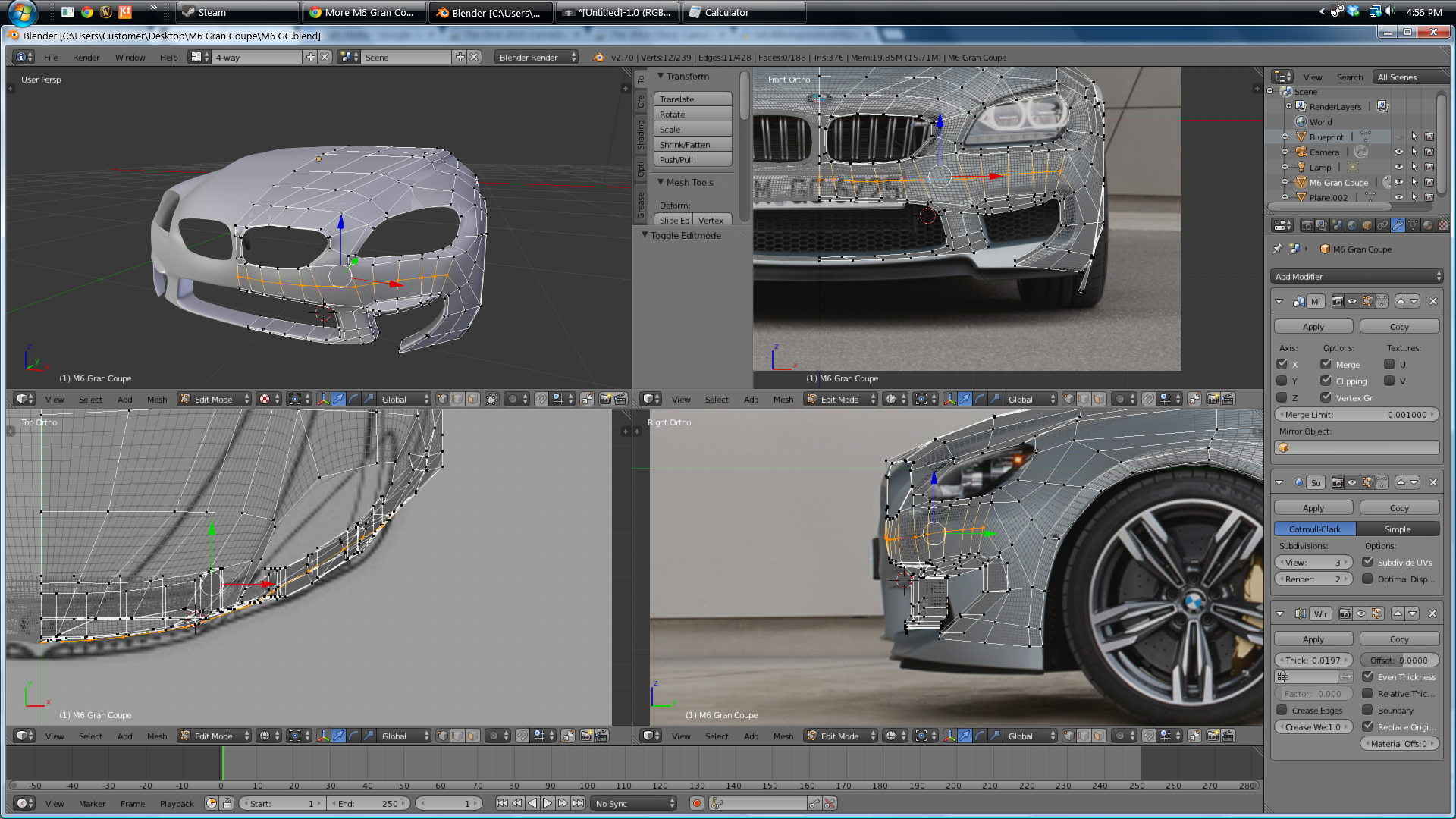
Task: Open Global orientation dropdown in Front Ortho
Action: pos(1031,399)
